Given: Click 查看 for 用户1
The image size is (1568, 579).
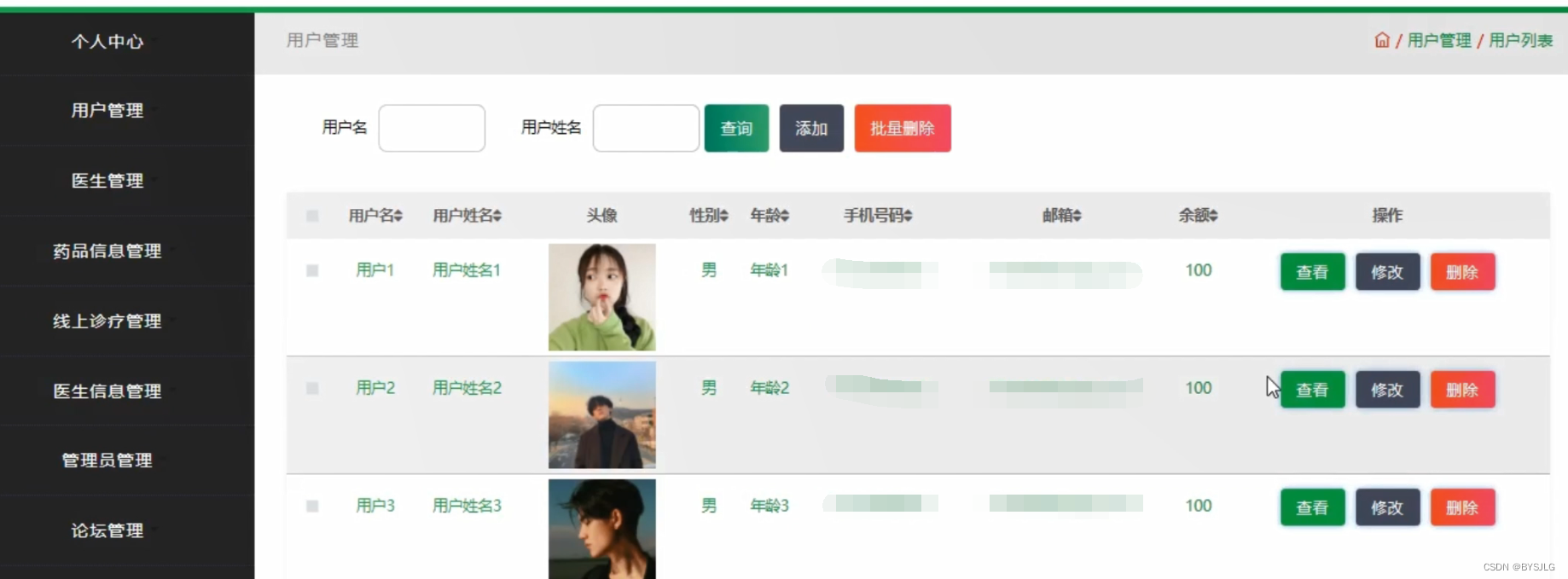Looking at the screenshot, I should [1312, 272].
